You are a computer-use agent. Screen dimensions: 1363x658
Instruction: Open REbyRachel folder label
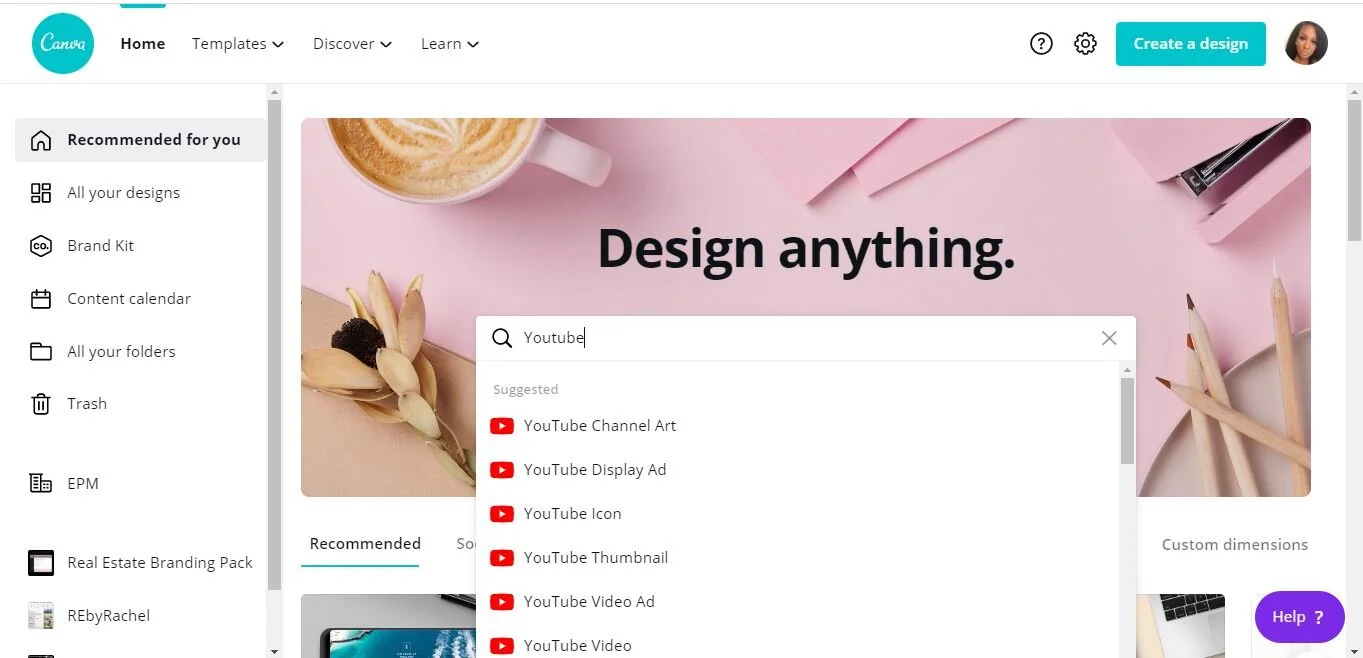(x=109, y=616)
